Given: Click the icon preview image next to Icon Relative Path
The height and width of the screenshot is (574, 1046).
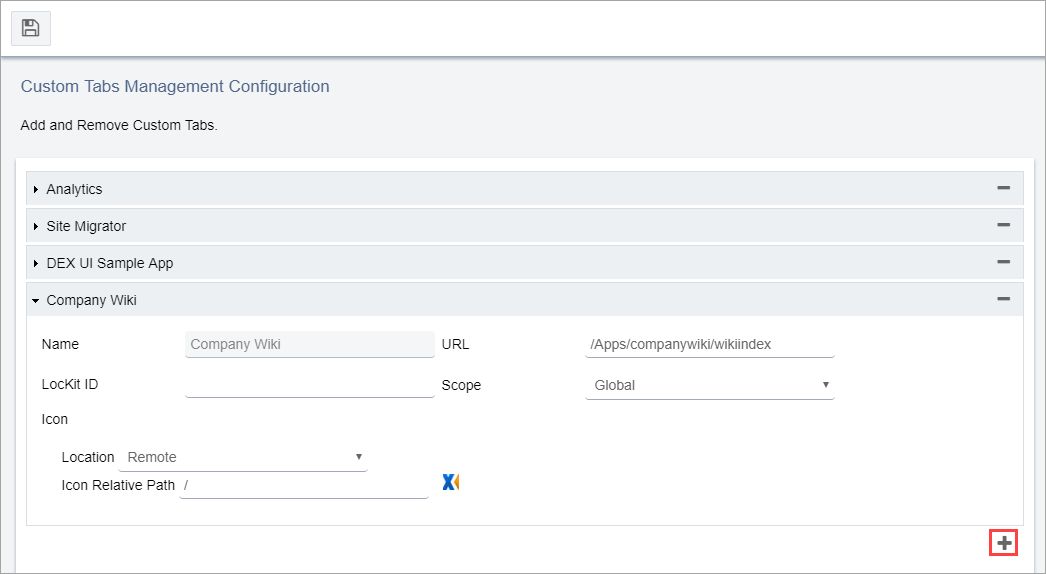Looking at the screenshot, I should pyautogui.click(x=450, y=482).
